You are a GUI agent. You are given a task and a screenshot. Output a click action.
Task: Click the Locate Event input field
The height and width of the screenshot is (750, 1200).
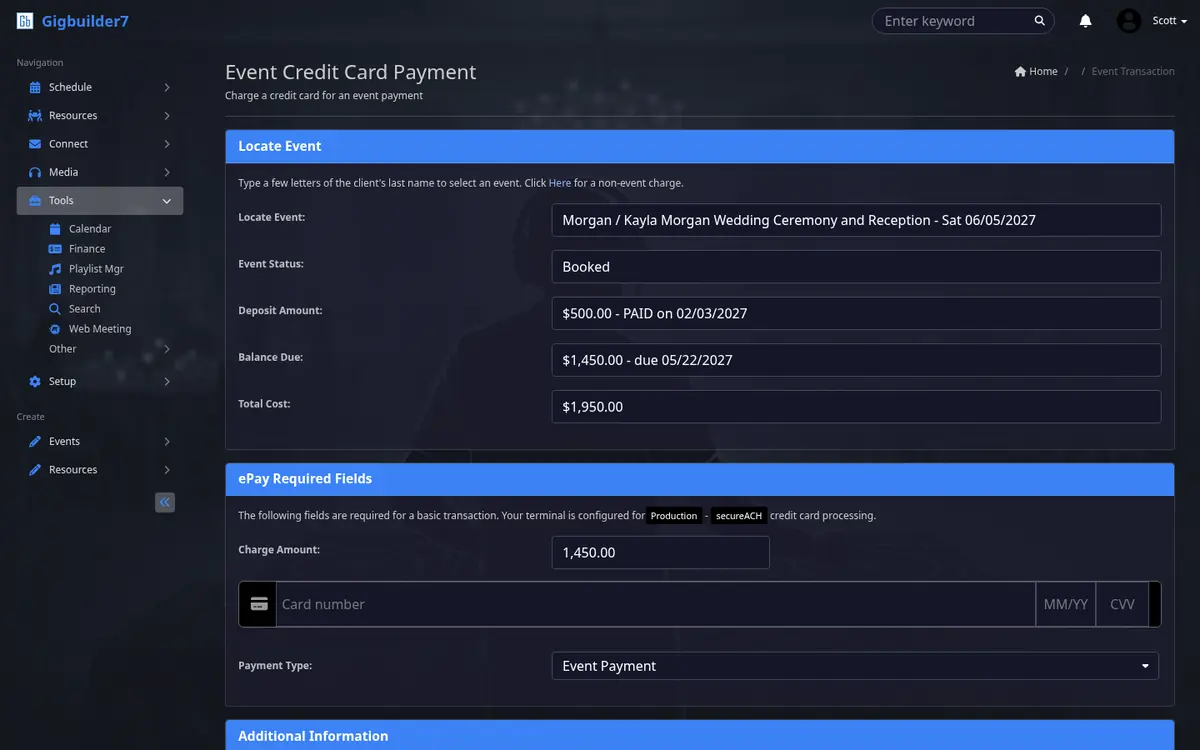[x=856, y=220]
